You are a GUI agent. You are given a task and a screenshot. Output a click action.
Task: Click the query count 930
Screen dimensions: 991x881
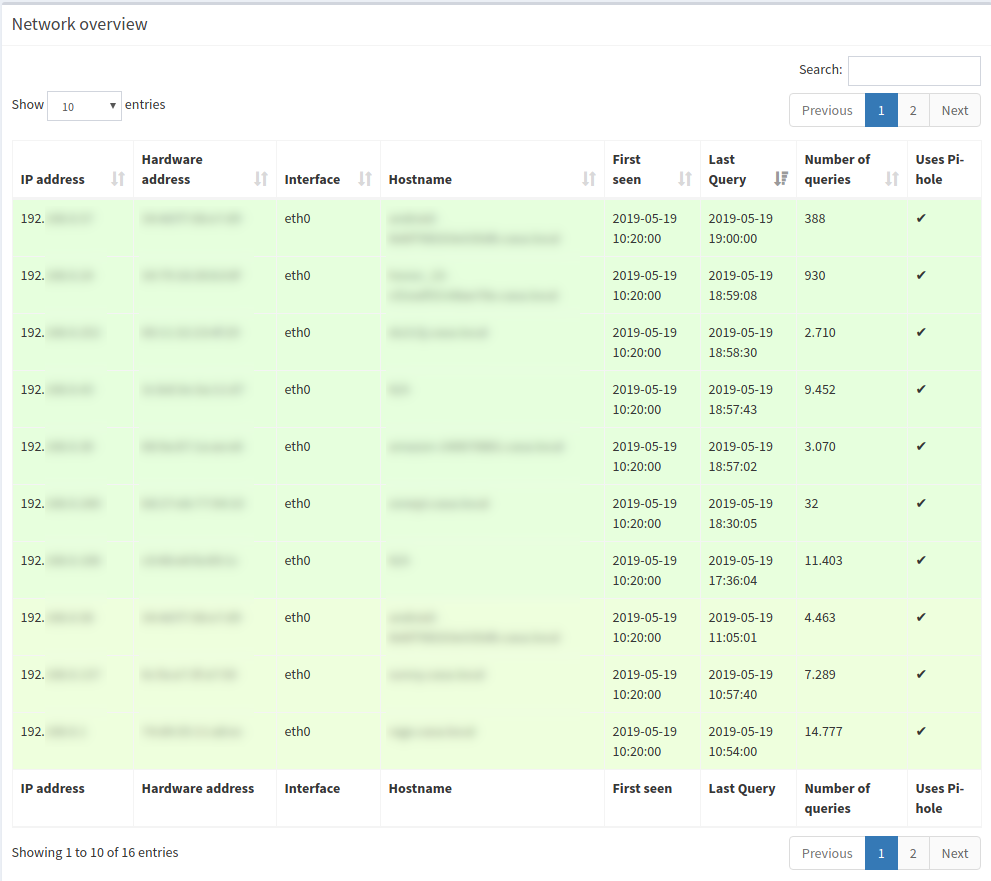coord(815,275)
